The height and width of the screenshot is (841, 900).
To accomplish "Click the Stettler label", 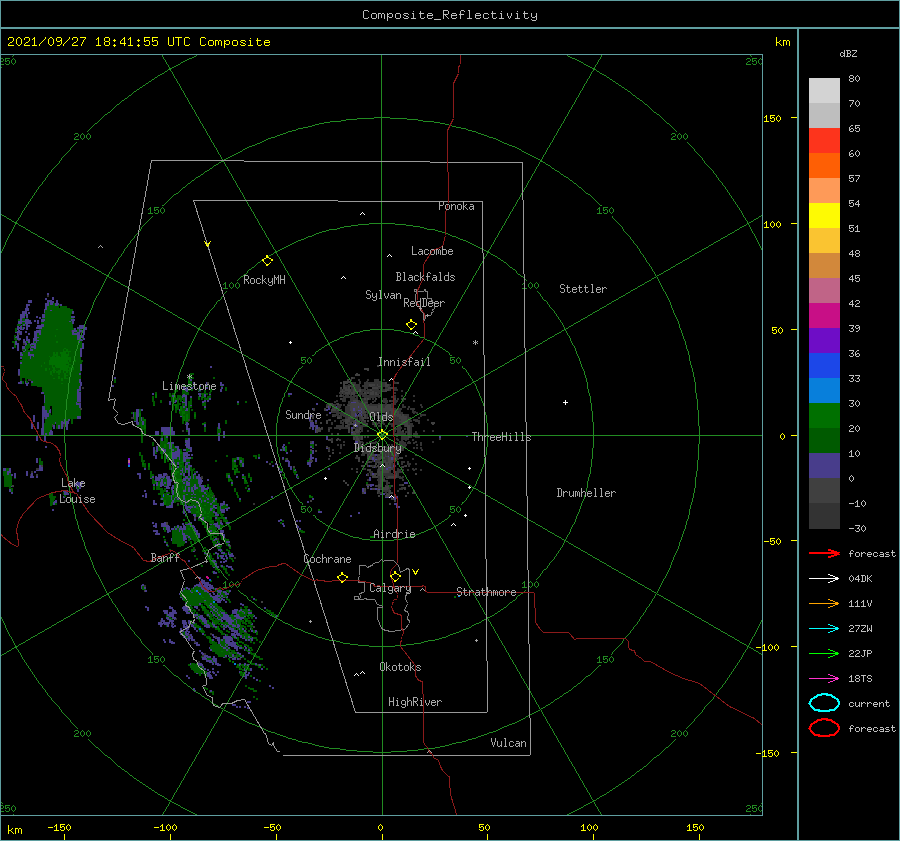I will click(583, 289).
